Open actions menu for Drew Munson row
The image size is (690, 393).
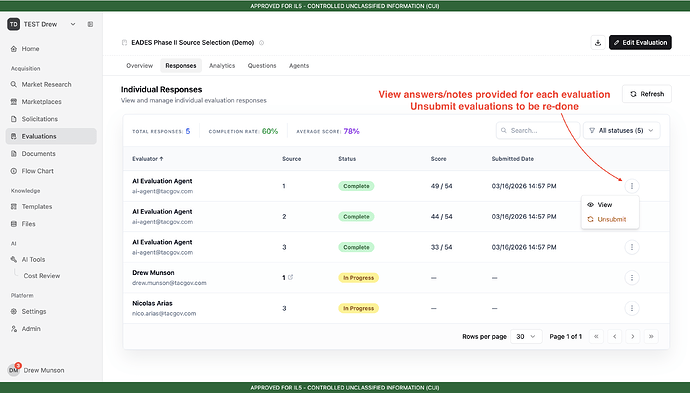coord(632,278)
